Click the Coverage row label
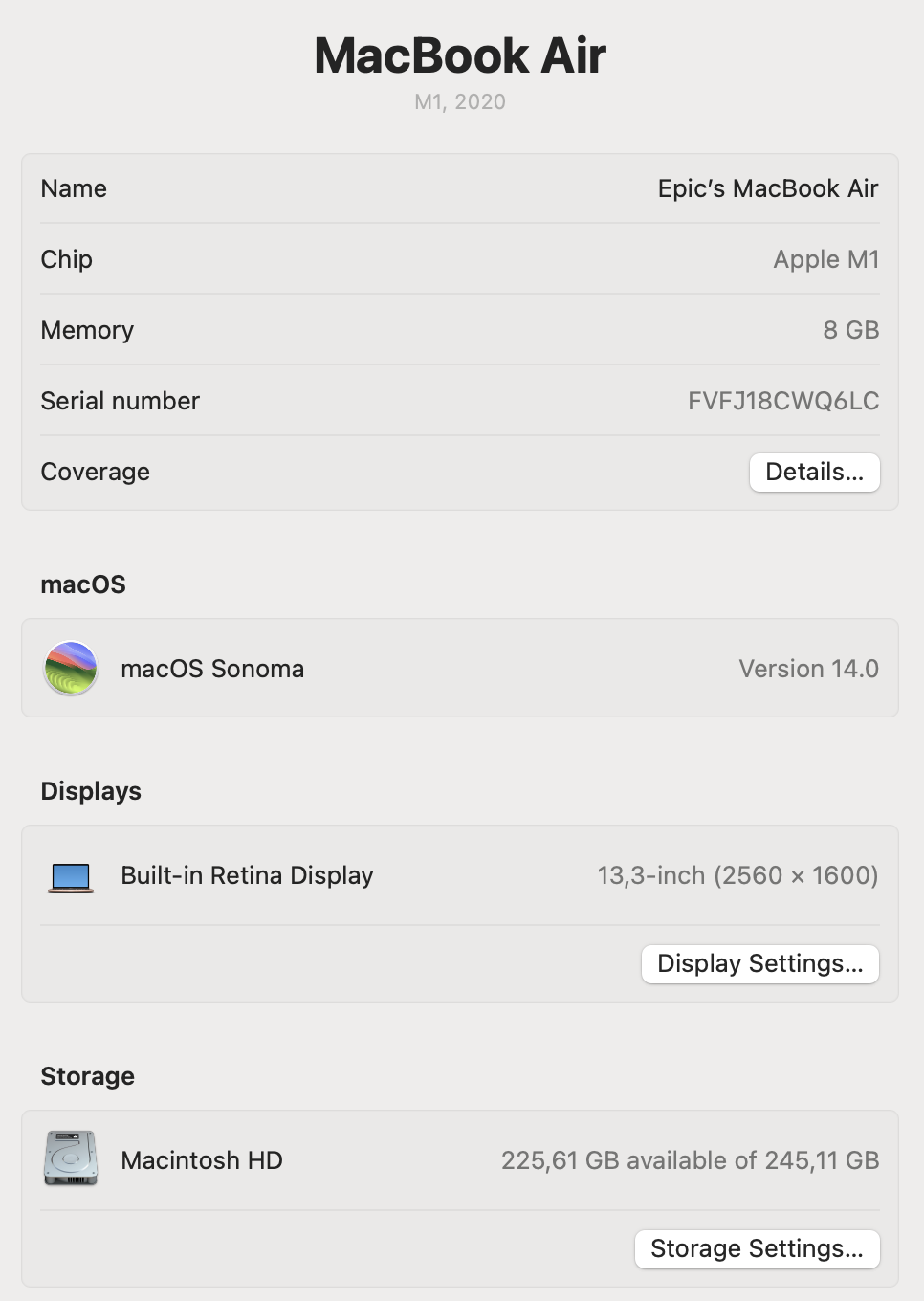 [95, 472]
